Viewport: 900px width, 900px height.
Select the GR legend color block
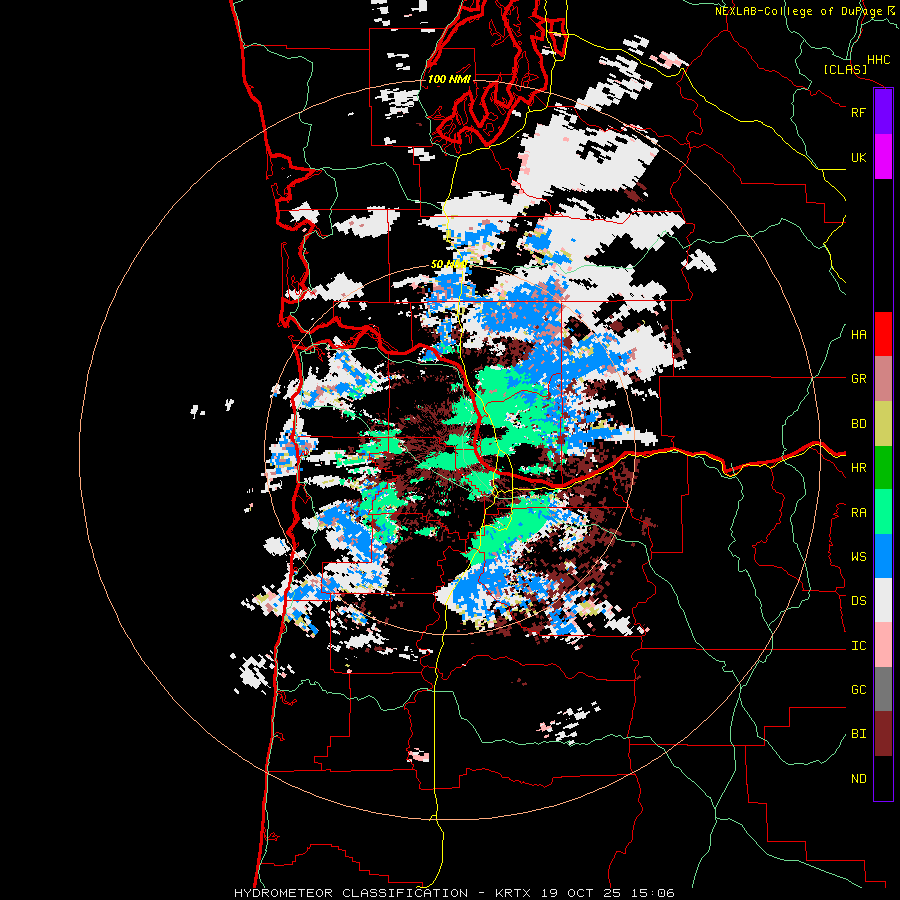point(883,379)
